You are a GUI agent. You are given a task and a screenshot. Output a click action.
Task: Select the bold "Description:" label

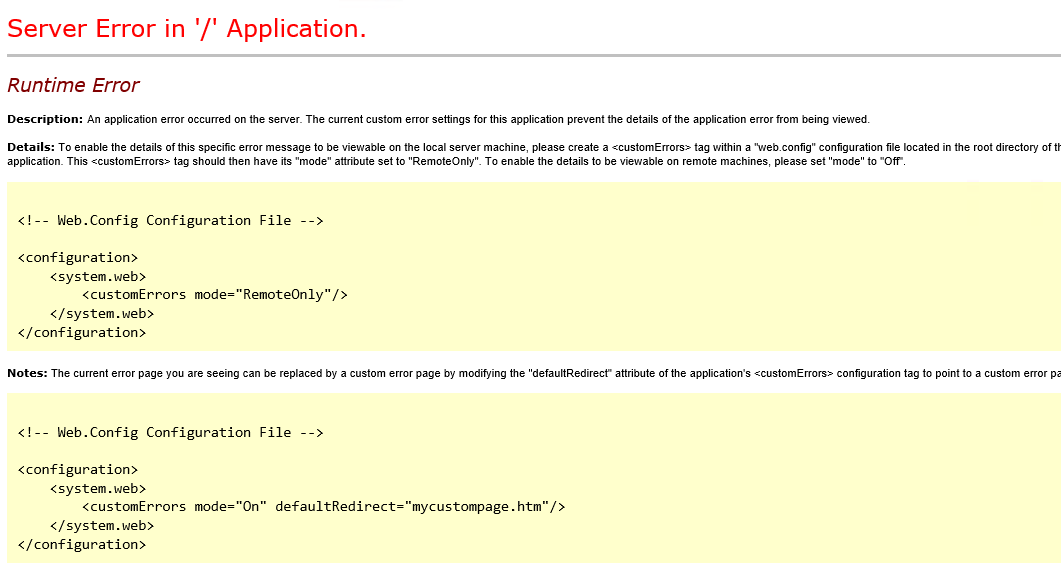tap(45, 120)
